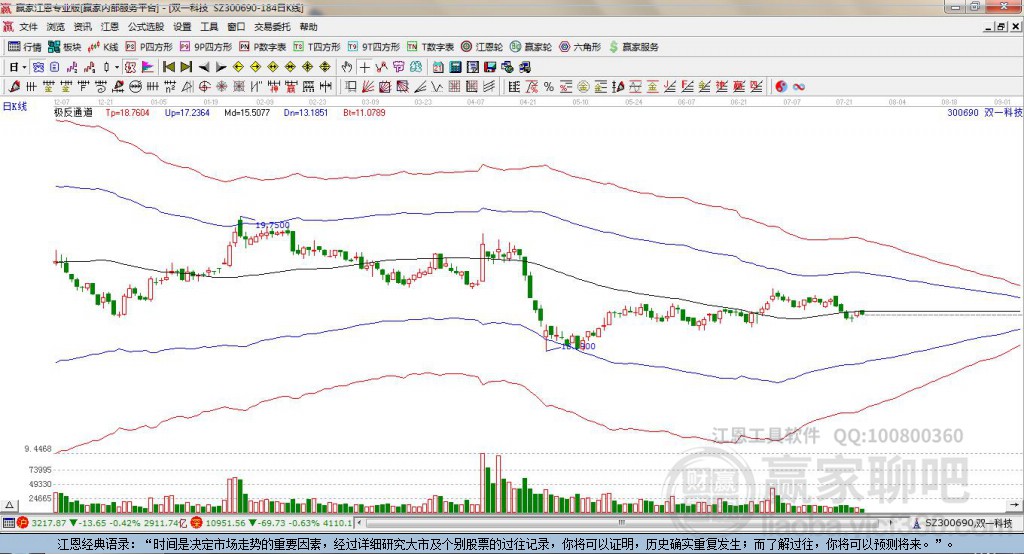
Task: Open the 窗口 menu
Action: [x=236, y=27]
